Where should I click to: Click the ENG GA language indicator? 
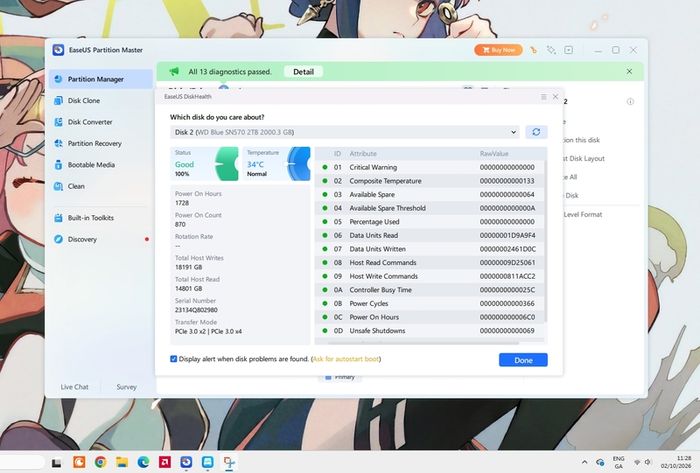[x=618, y=462]
